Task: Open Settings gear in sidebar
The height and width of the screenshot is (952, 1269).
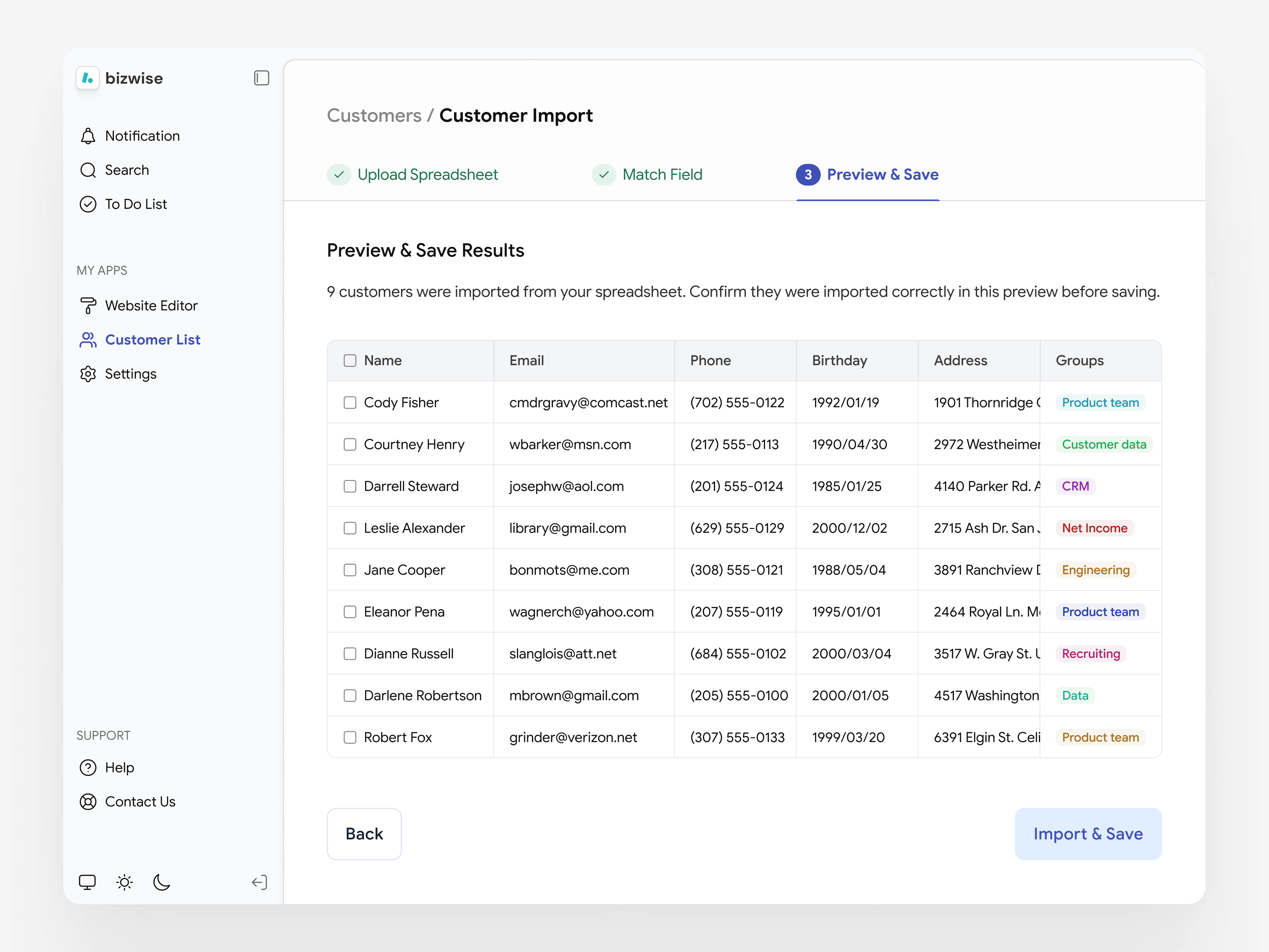Action: (88, 374)
